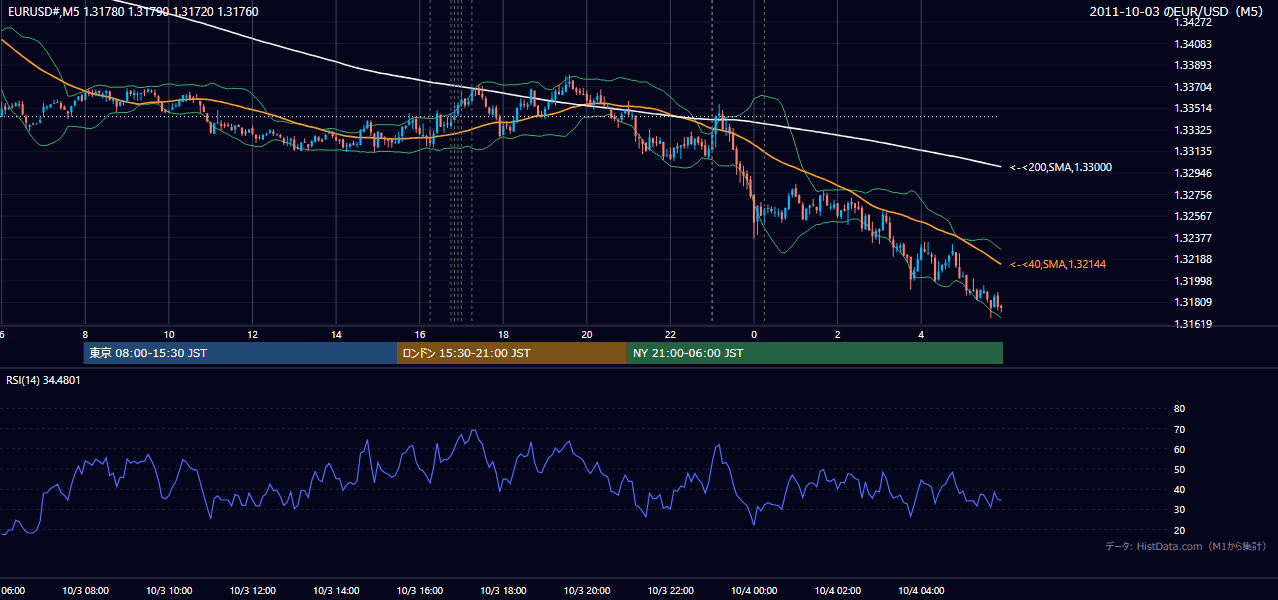The height and width of the screenshot is (600, 1278).
Task: Click the 1.33704 price axis label
Action: 1192,87
